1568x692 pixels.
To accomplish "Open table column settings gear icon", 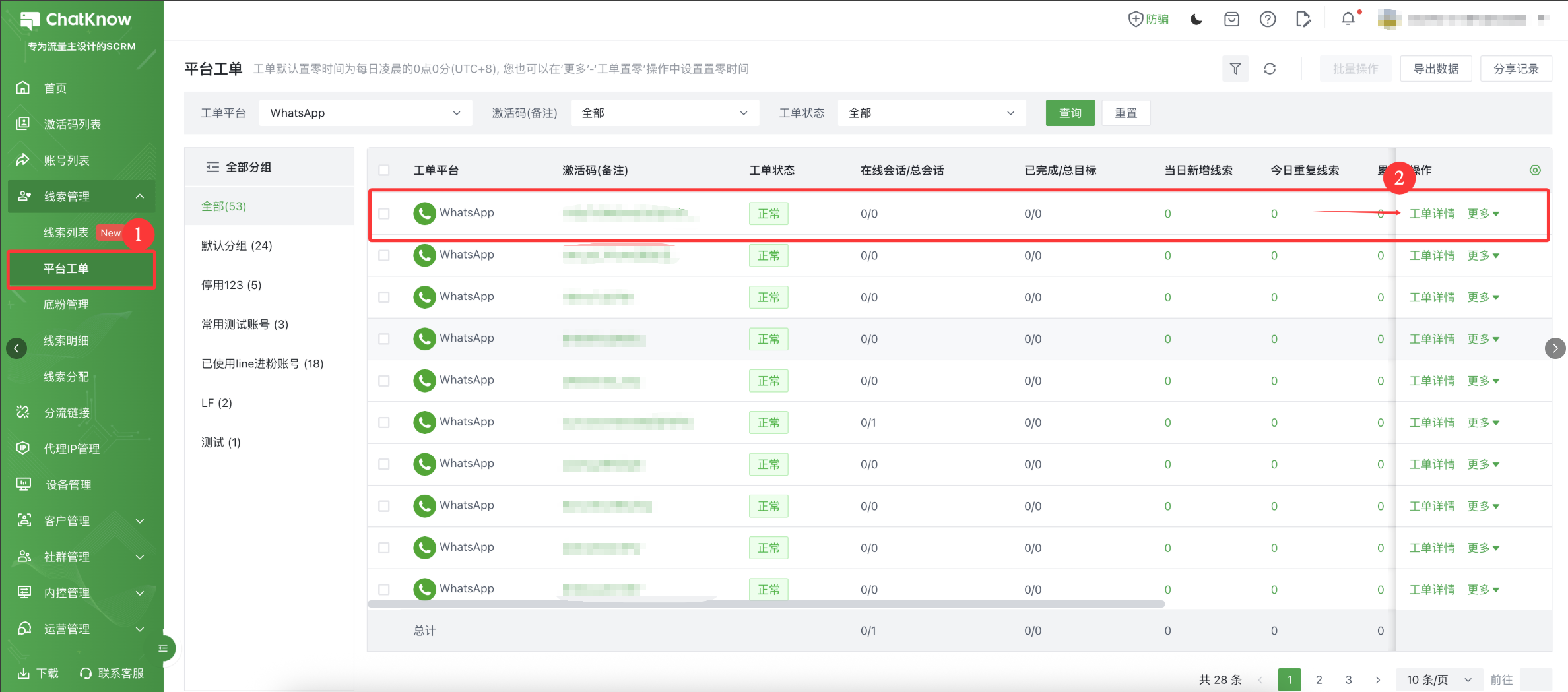I will click(x=1535, y=170).
